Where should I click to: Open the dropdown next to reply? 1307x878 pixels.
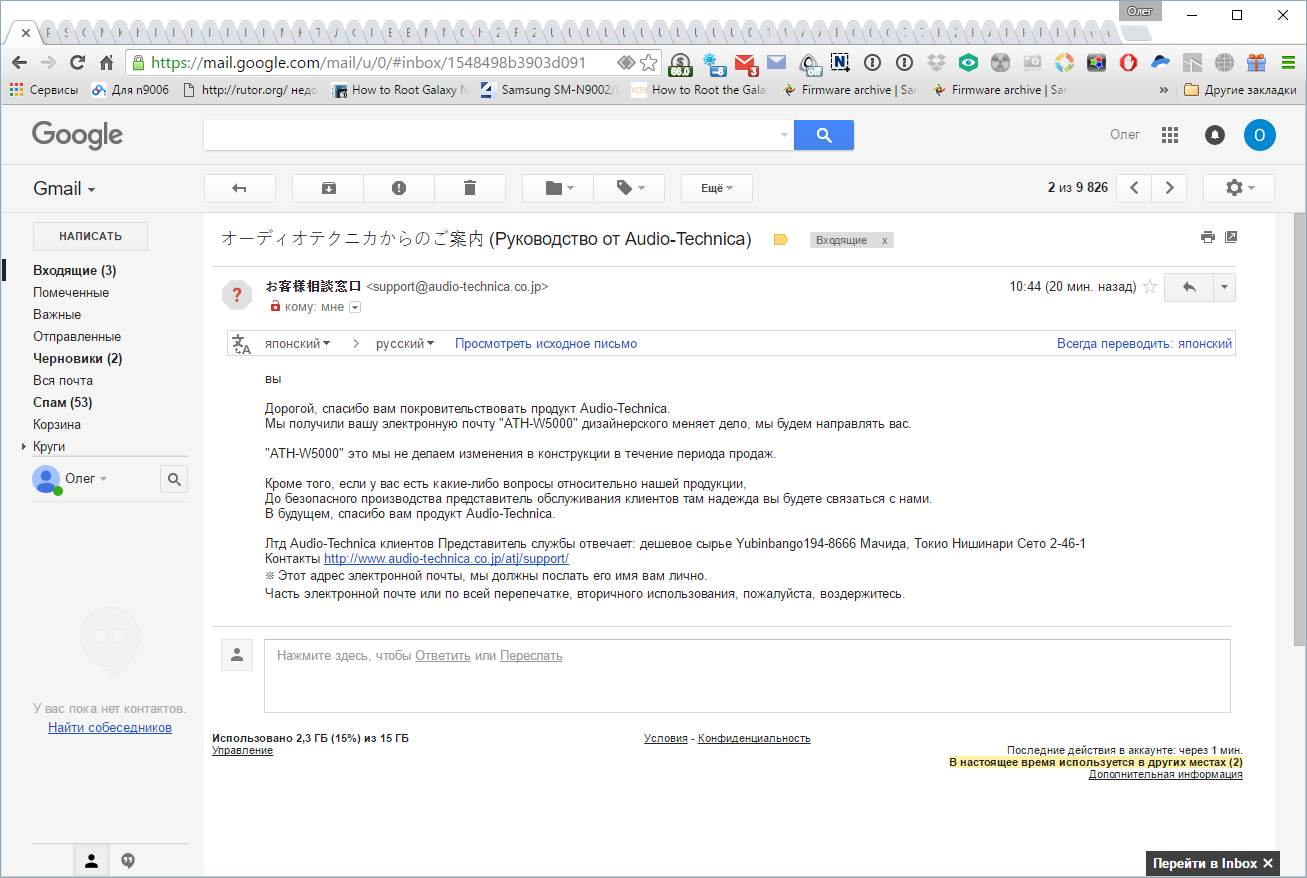tap(1225, 287)
